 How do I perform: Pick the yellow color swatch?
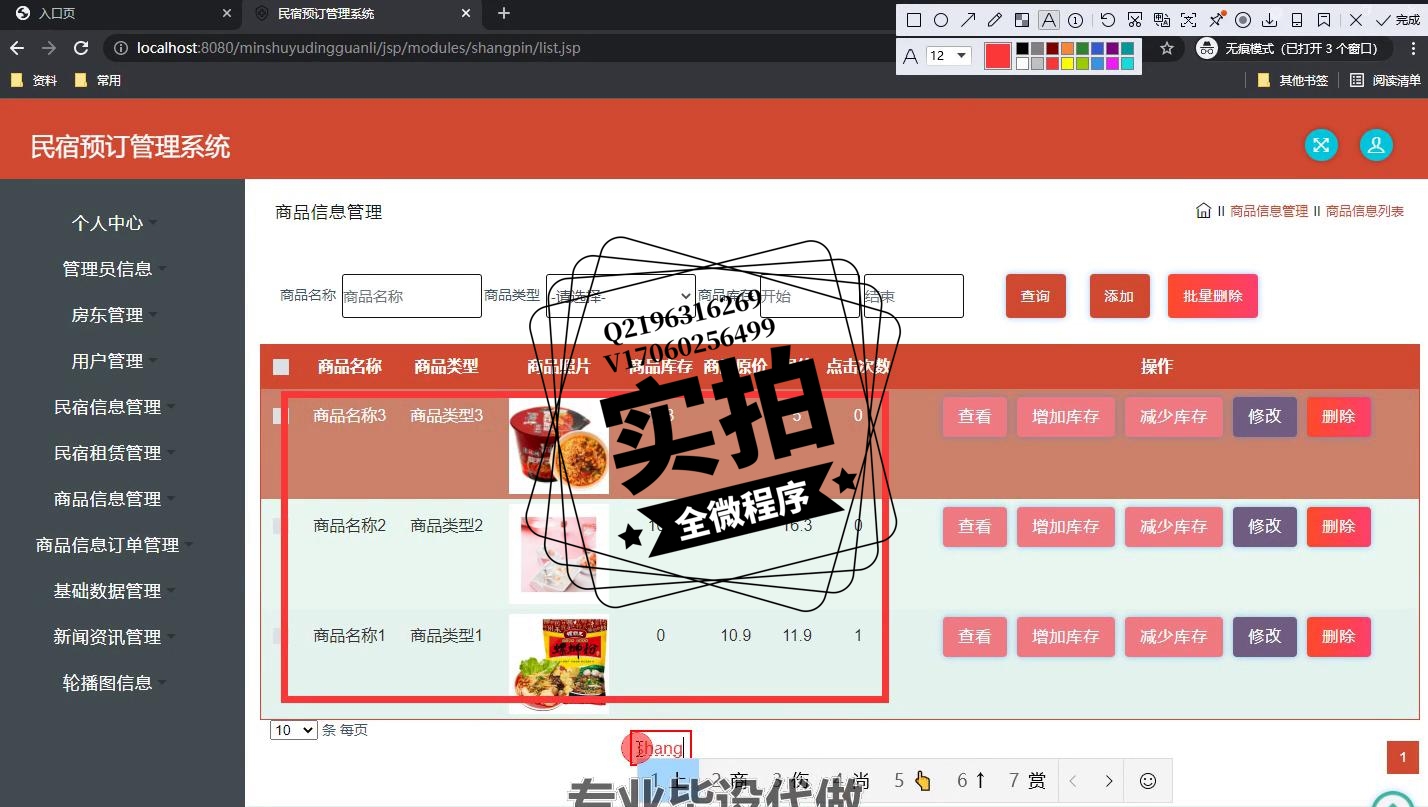tap(1067, 64)
